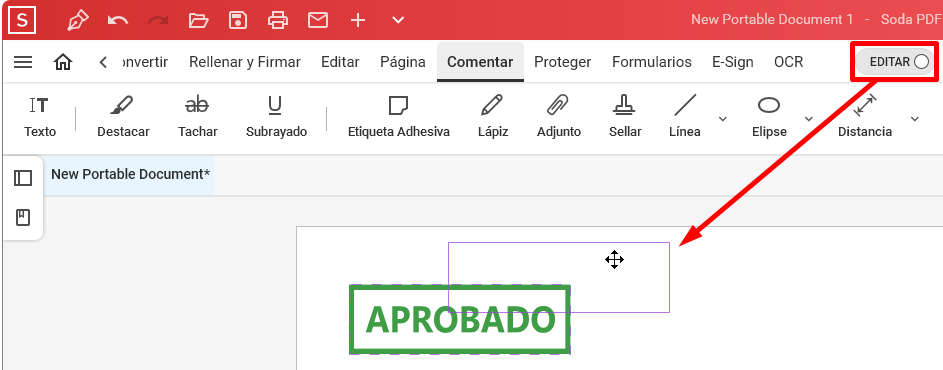Open the New Portable Document* tab
Viewport: 943px width, 370px height.
(x=130, y=174)
